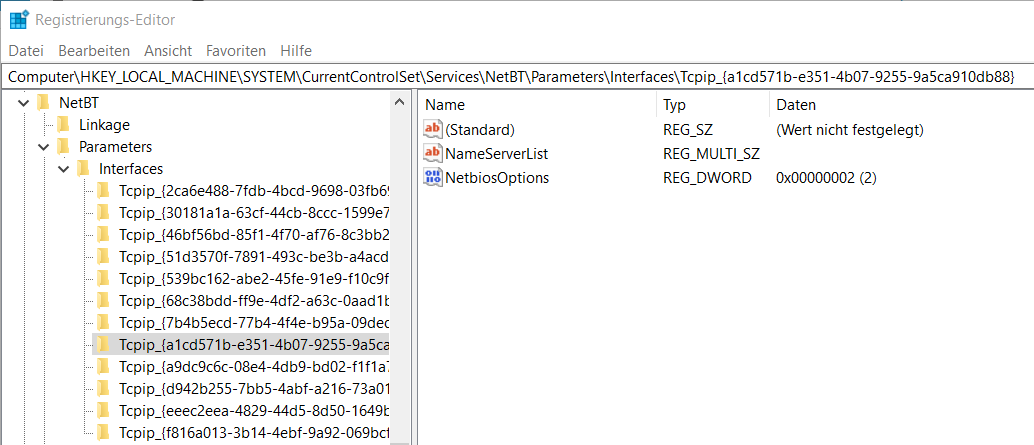Click folder icon of Tcpip_{a9dc9c6c key

pos(103,366)
